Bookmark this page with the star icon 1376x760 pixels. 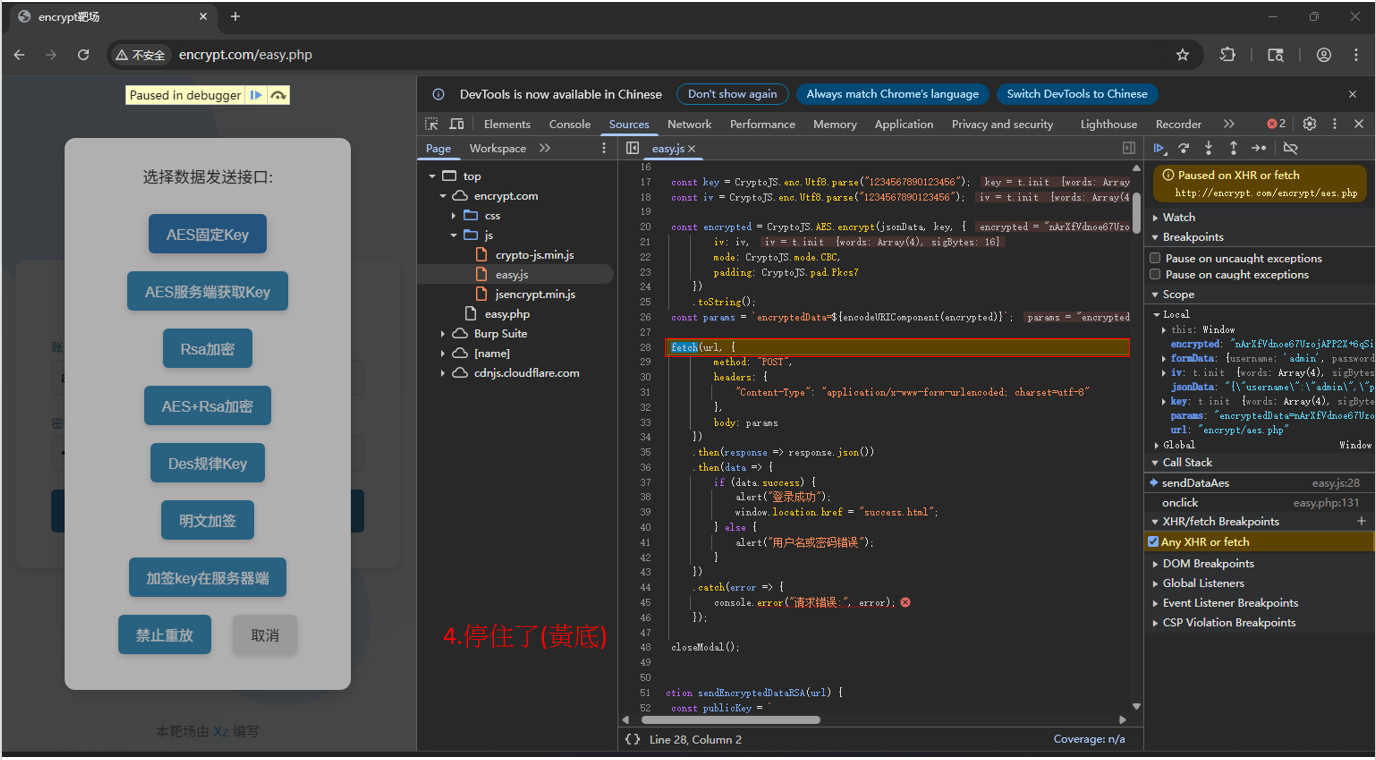1182,55
